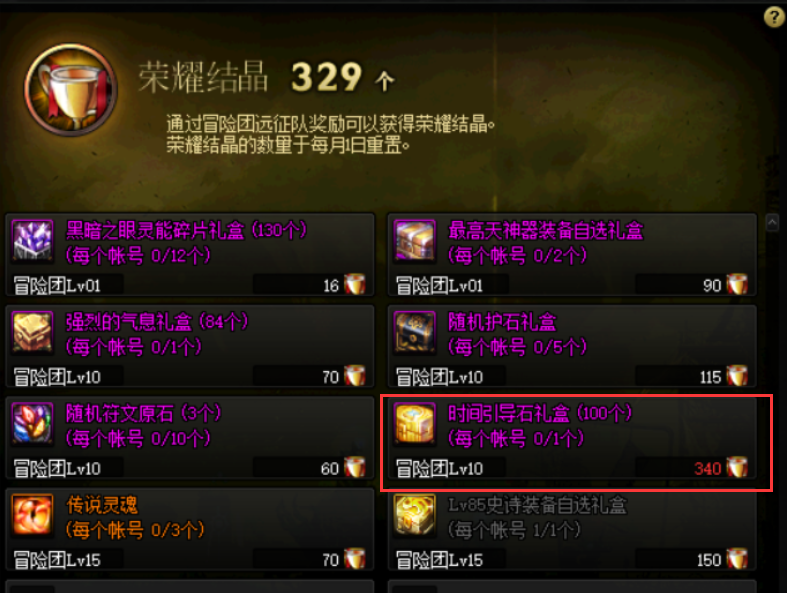Click the 时间引导石礼盒 yellow box icon
This screenshot has width=787, height=593.
click(x=415, y=423)
